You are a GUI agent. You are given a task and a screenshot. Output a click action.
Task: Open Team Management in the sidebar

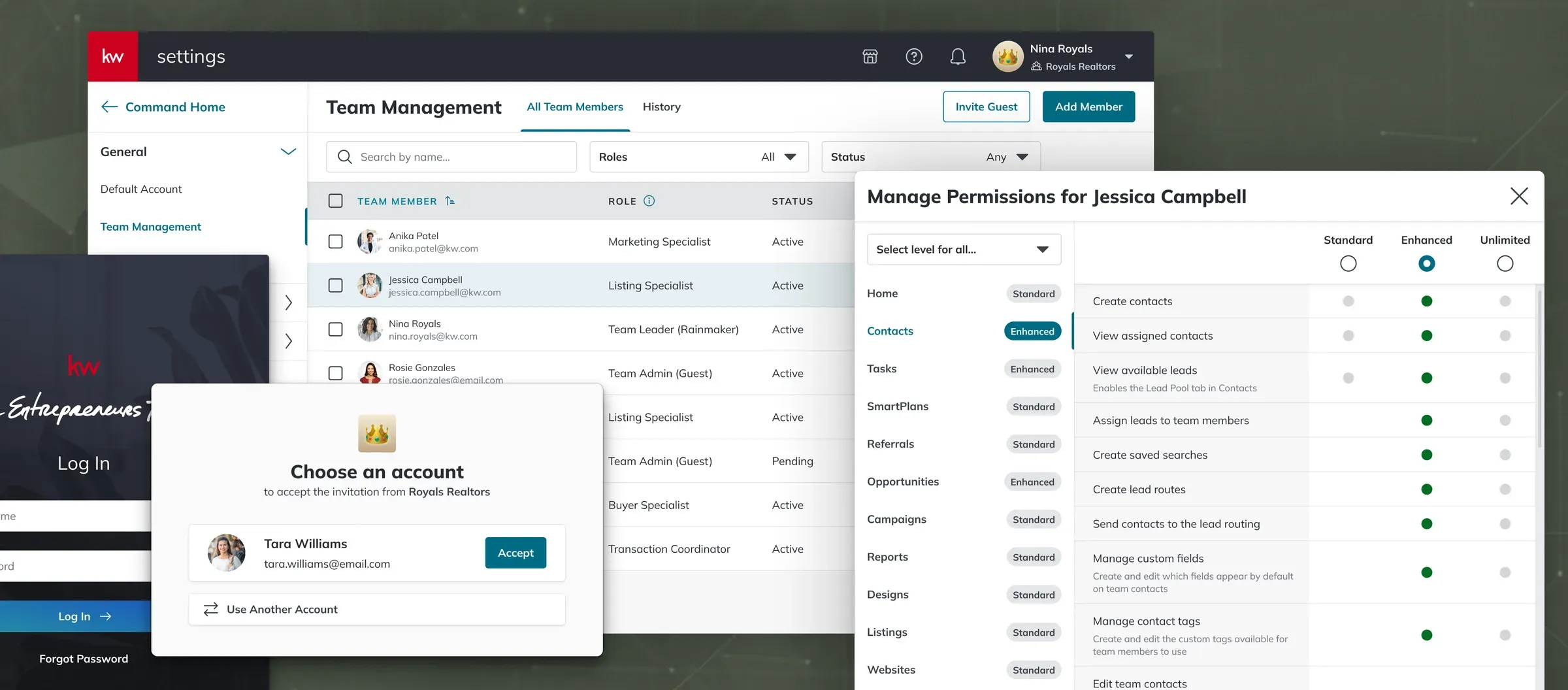coord(151,227)
